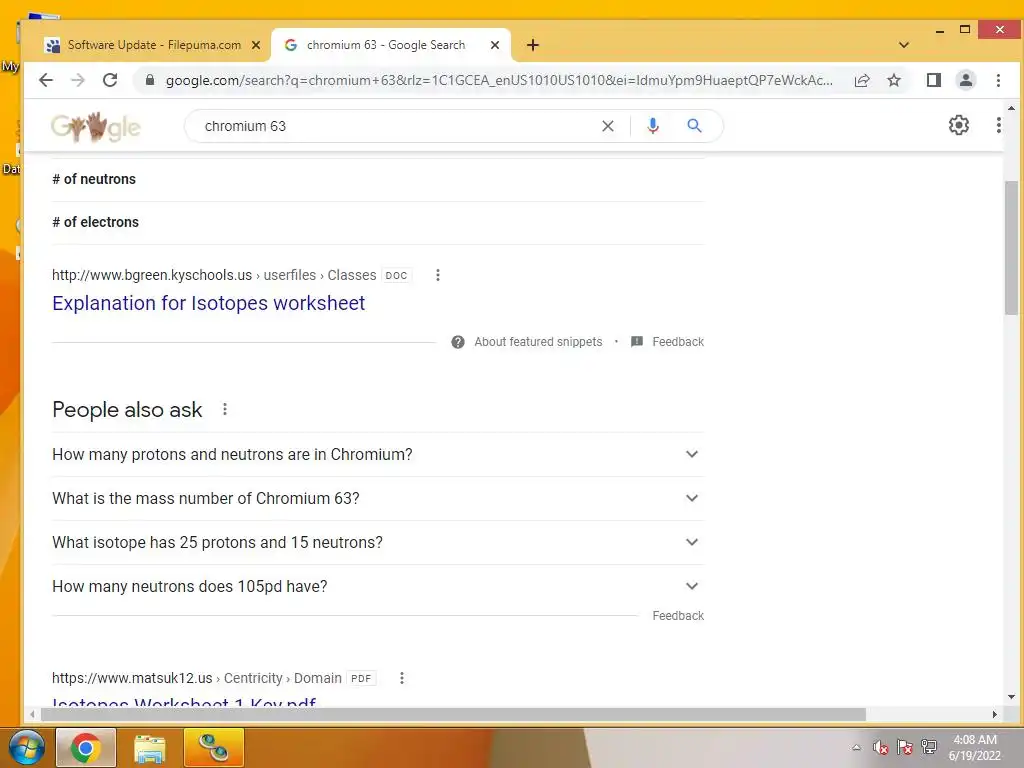Share this page via address bar icon
The image size is (1024, 768).
(862, 80)
